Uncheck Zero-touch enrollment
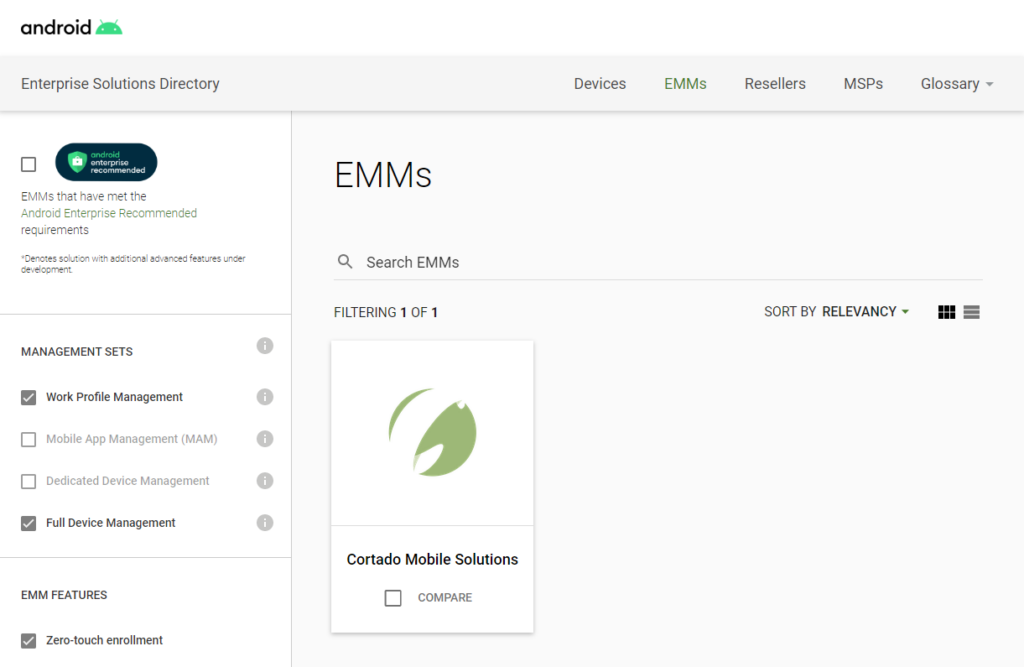Viewport: 1024px width, 667px height. click(29, 640)
